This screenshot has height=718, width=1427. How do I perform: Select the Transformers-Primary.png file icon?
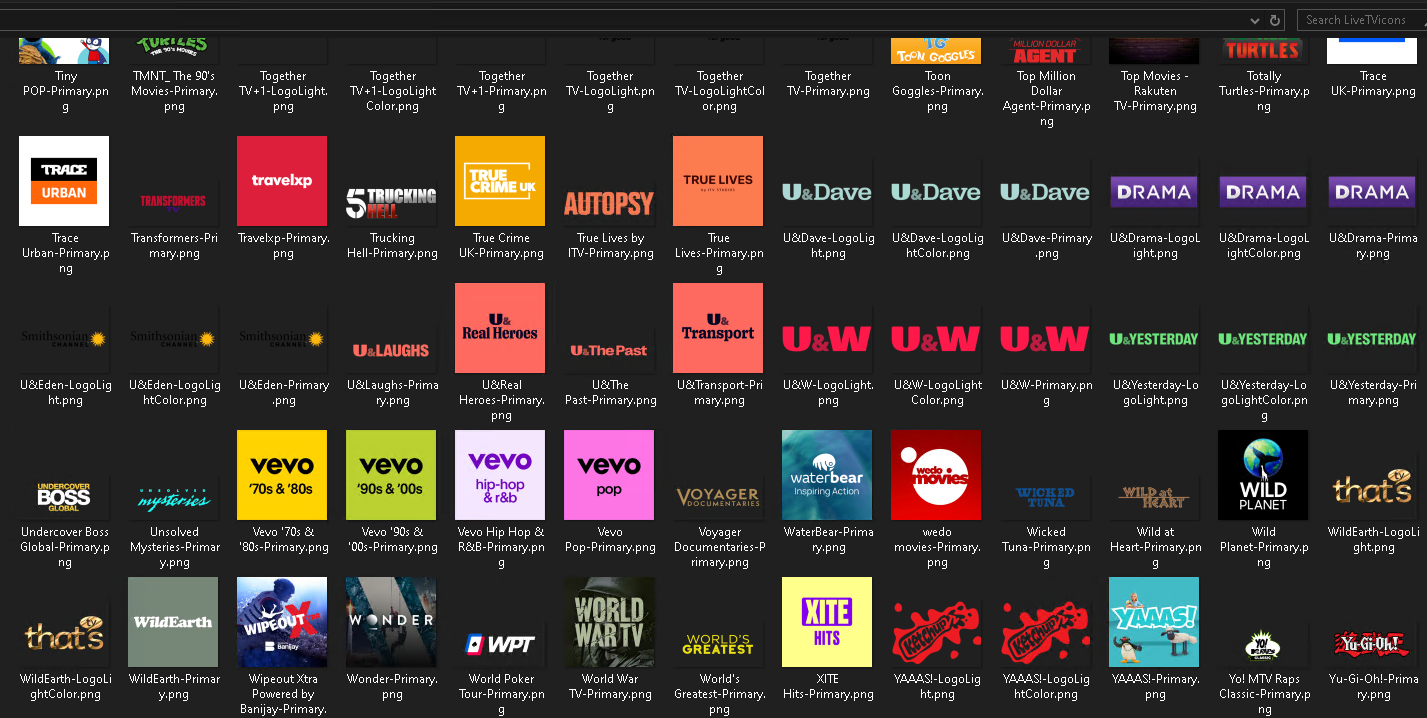[x=173, y=200]
